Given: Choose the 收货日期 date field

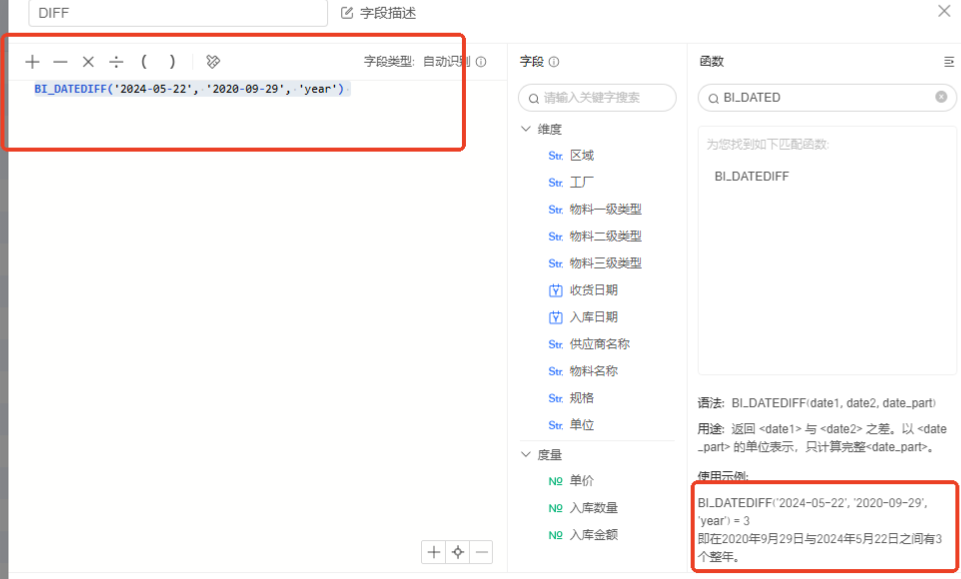Looking at the screenshot, I should tap(593, 290).
